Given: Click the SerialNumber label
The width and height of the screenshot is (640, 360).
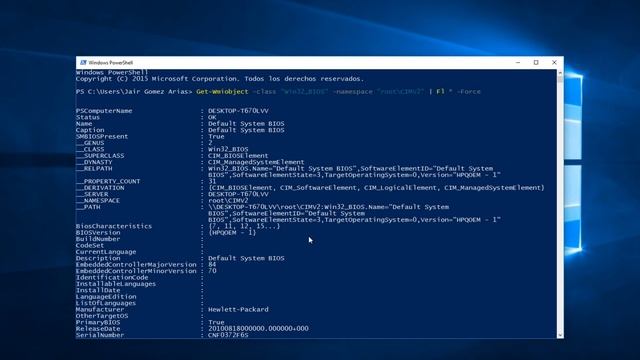Looking at the screenshot, I should 100,335.
